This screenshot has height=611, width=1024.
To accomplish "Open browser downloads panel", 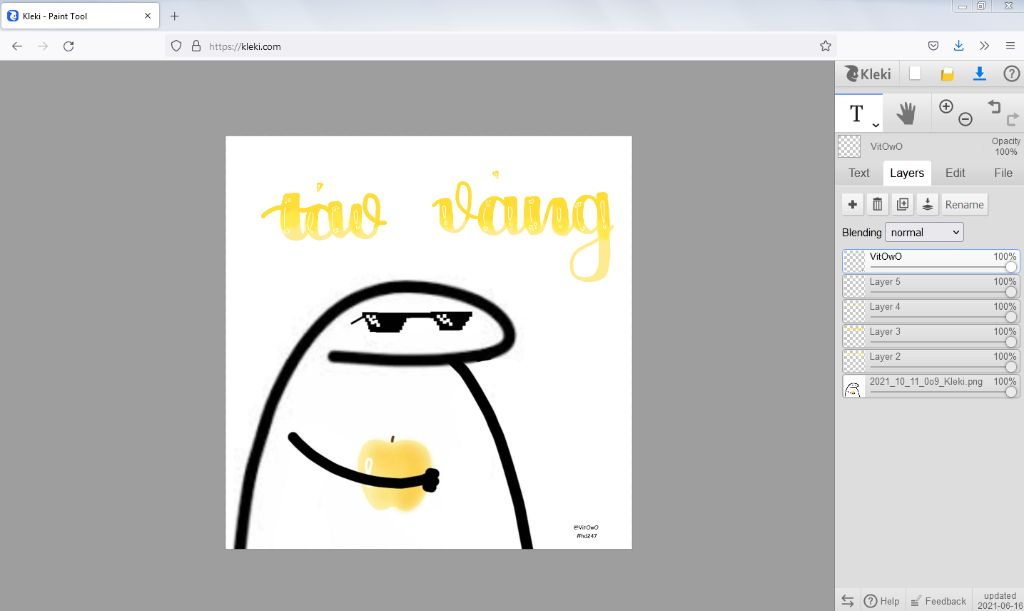I will coord(958,46).
